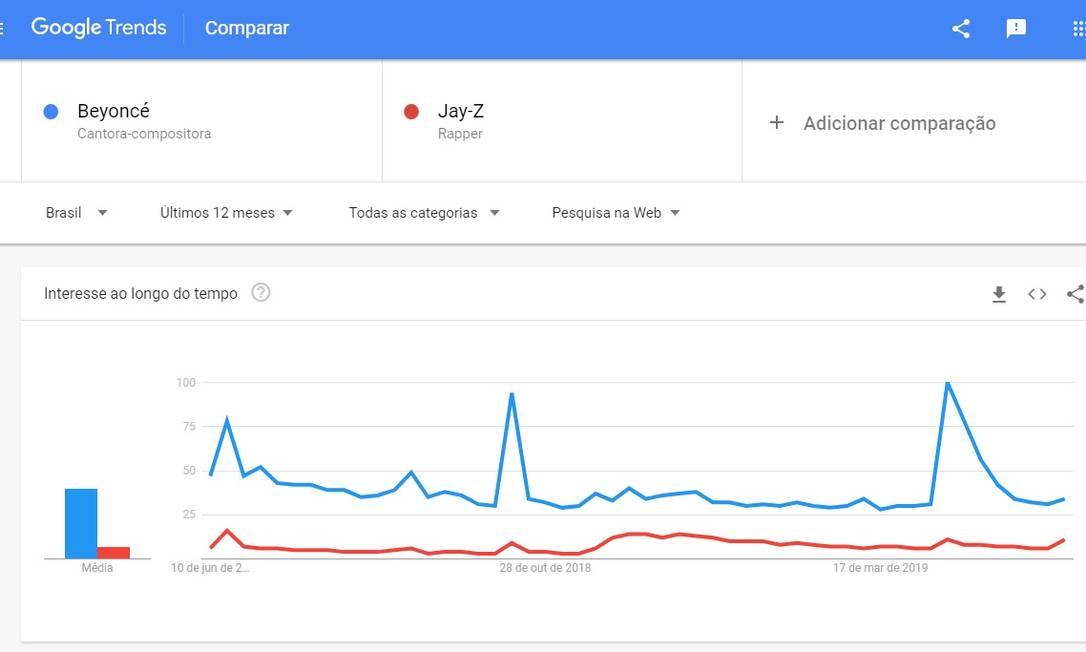1086x652 pixels.
Task: Click Beyoncé's blue color dot
Action: point(51,112)
